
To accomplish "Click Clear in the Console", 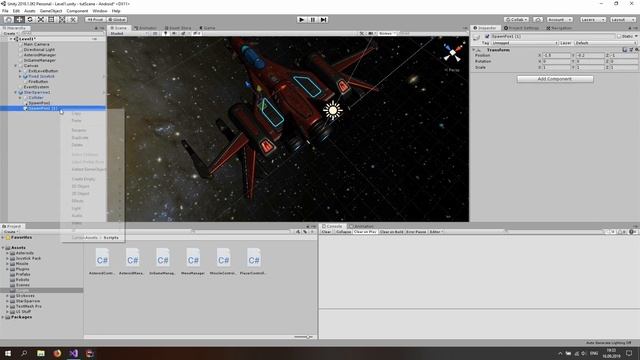I will [x=326, y=232].
